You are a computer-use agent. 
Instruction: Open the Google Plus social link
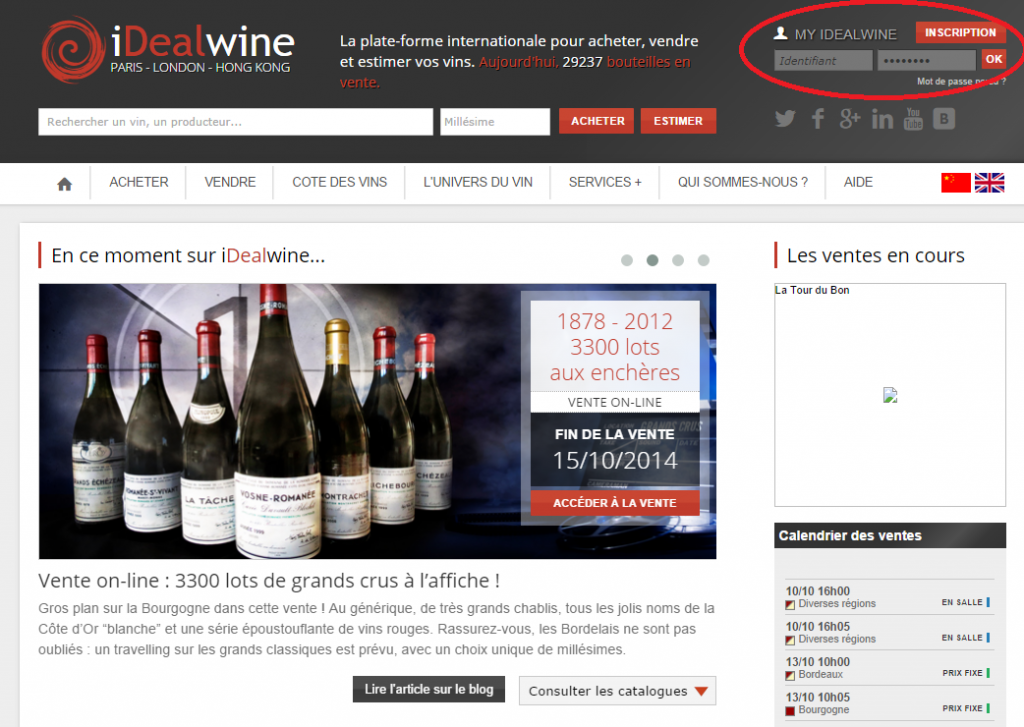(x=850, y=119)
